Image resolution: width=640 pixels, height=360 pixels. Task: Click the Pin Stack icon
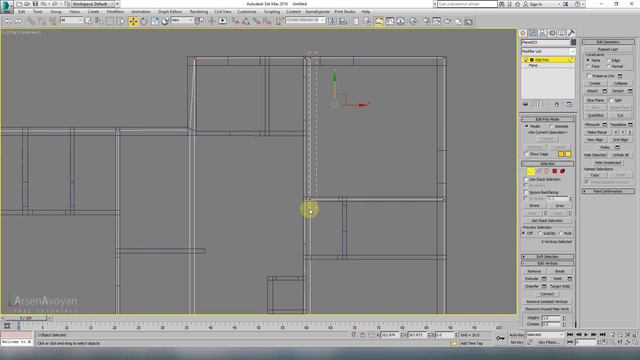[526, 104]
